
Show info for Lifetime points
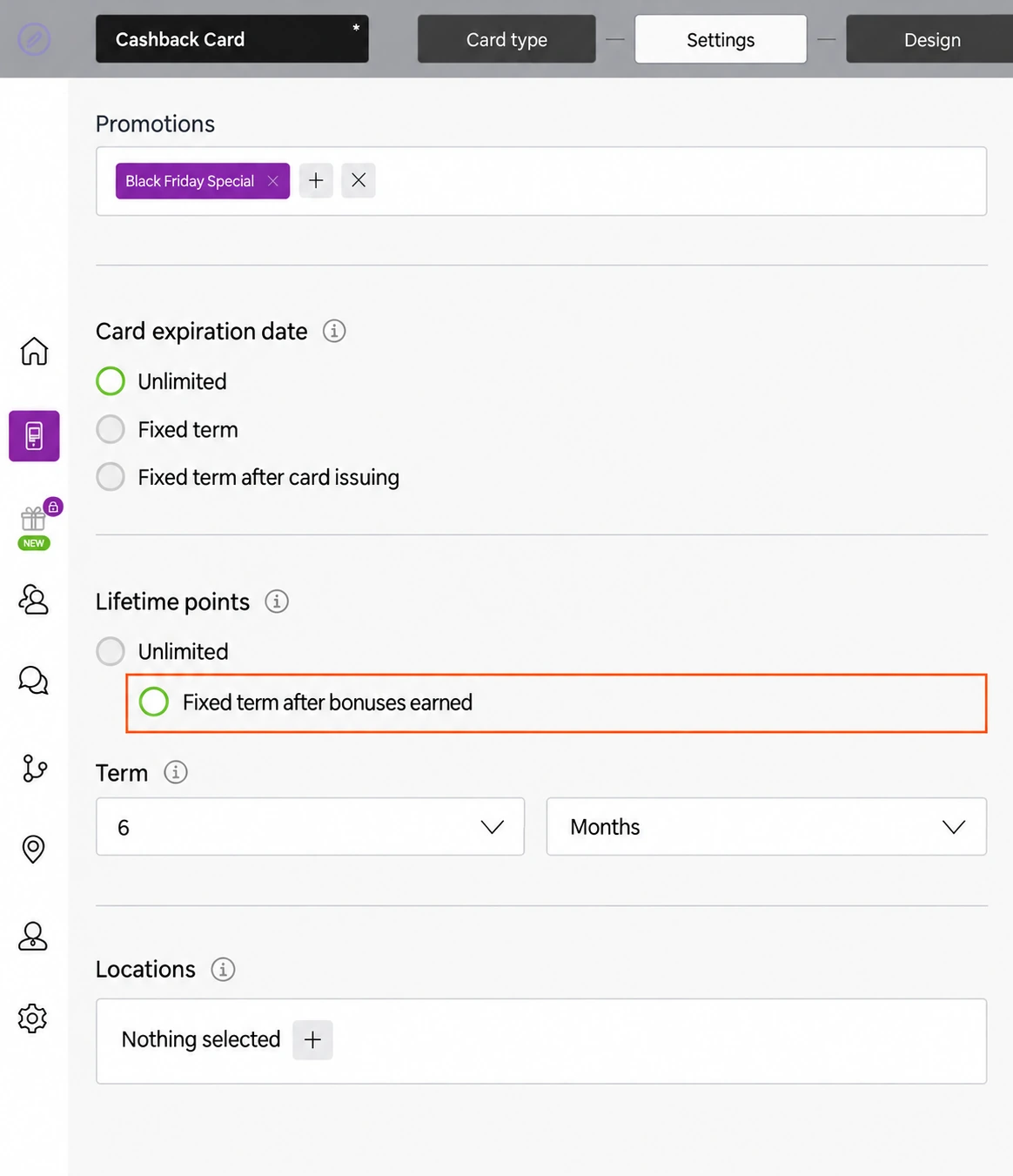pos(277,601)
